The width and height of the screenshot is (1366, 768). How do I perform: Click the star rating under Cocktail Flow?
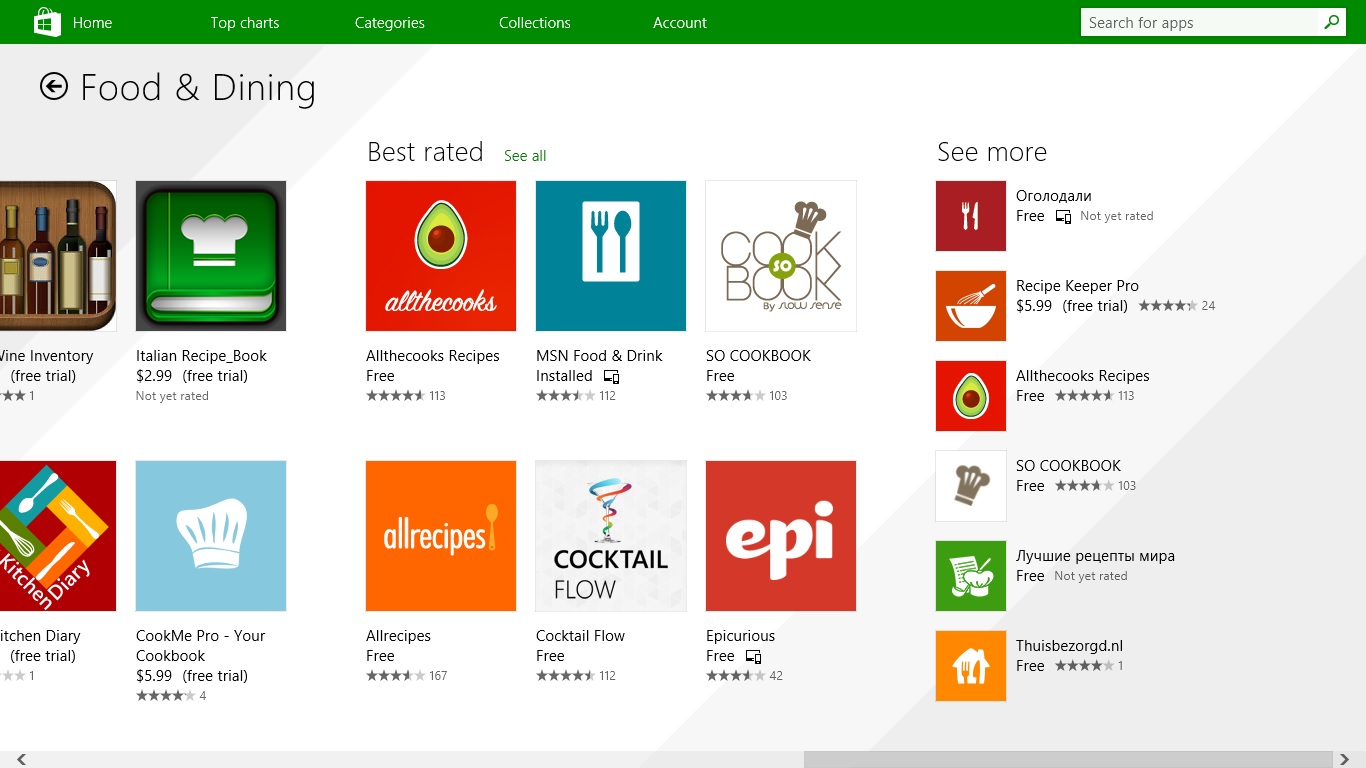coord(566,676)
